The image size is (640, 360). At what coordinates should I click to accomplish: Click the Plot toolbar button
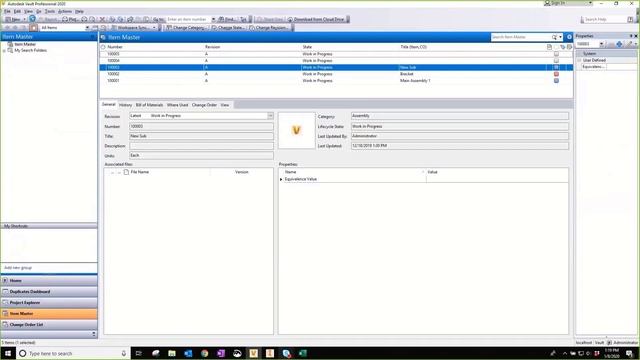[x=70, y=19]
